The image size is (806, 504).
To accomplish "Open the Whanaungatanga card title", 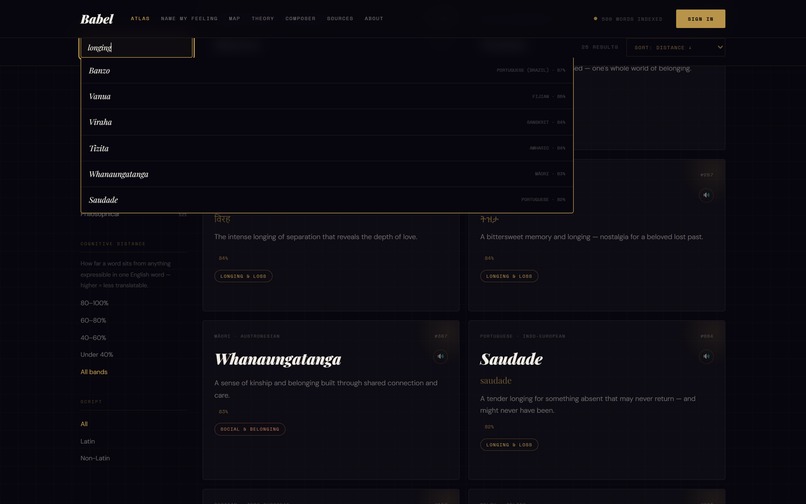I will point(278,359).
